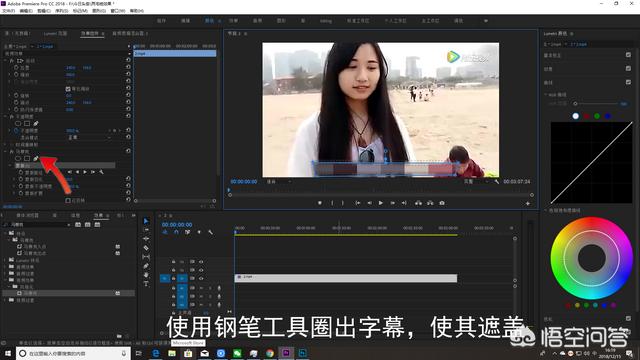Create rectangle mask under Mosaic effect
This screenshot has width=640, height=360.
27,158
